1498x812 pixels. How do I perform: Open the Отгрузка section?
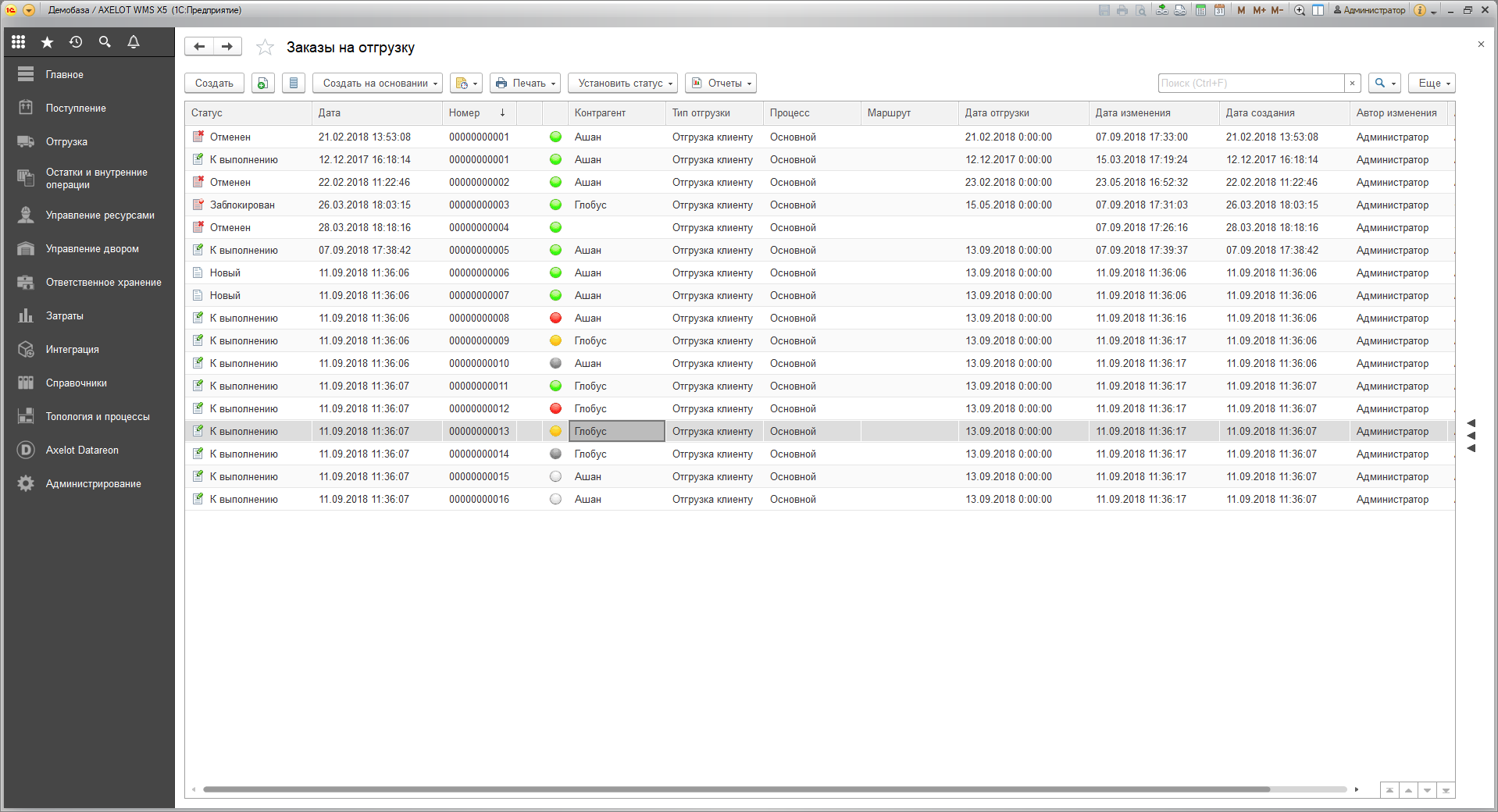tap(89, 141)
